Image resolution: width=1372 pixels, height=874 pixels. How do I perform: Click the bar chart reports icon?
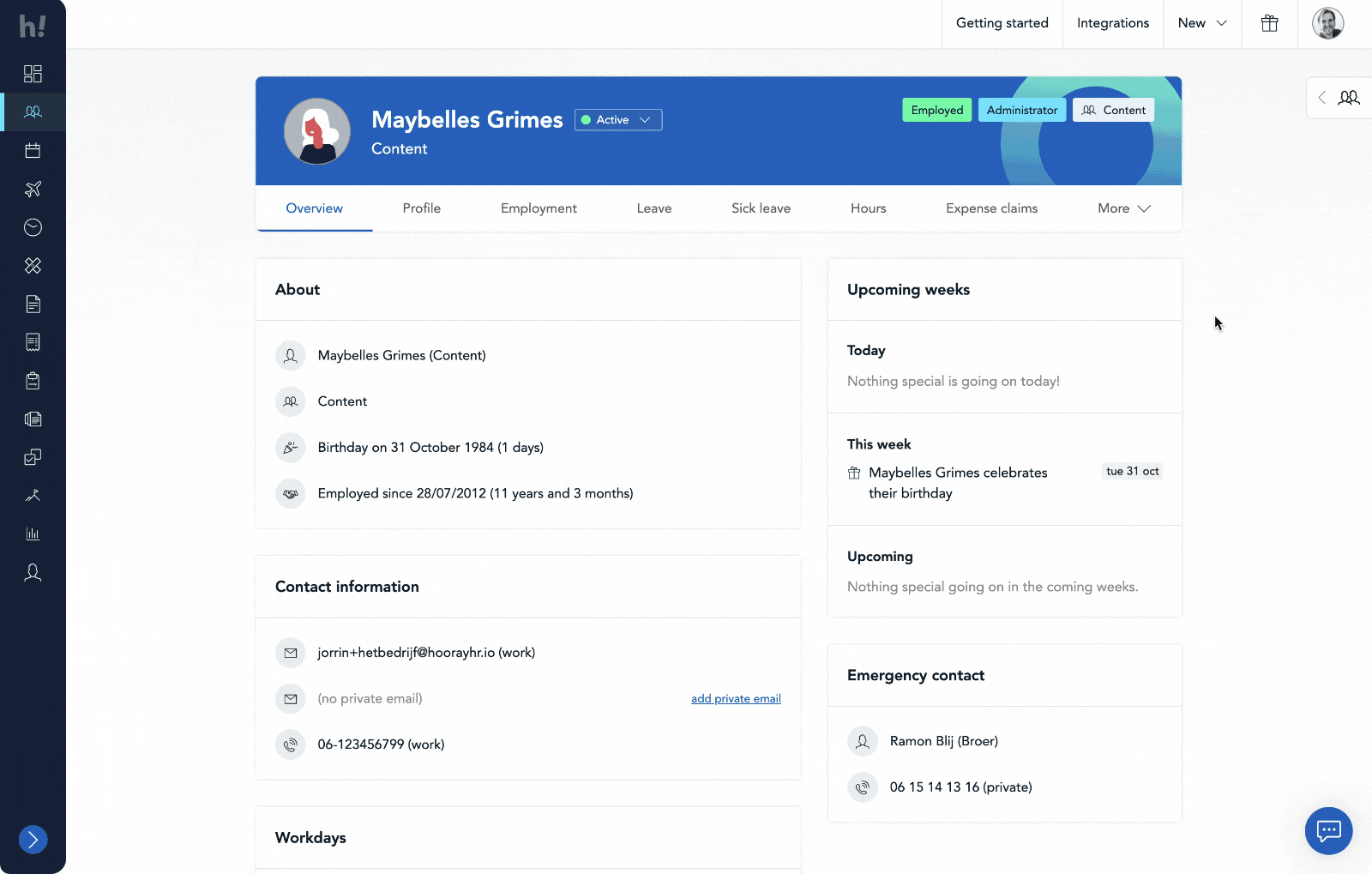(33, 533)
